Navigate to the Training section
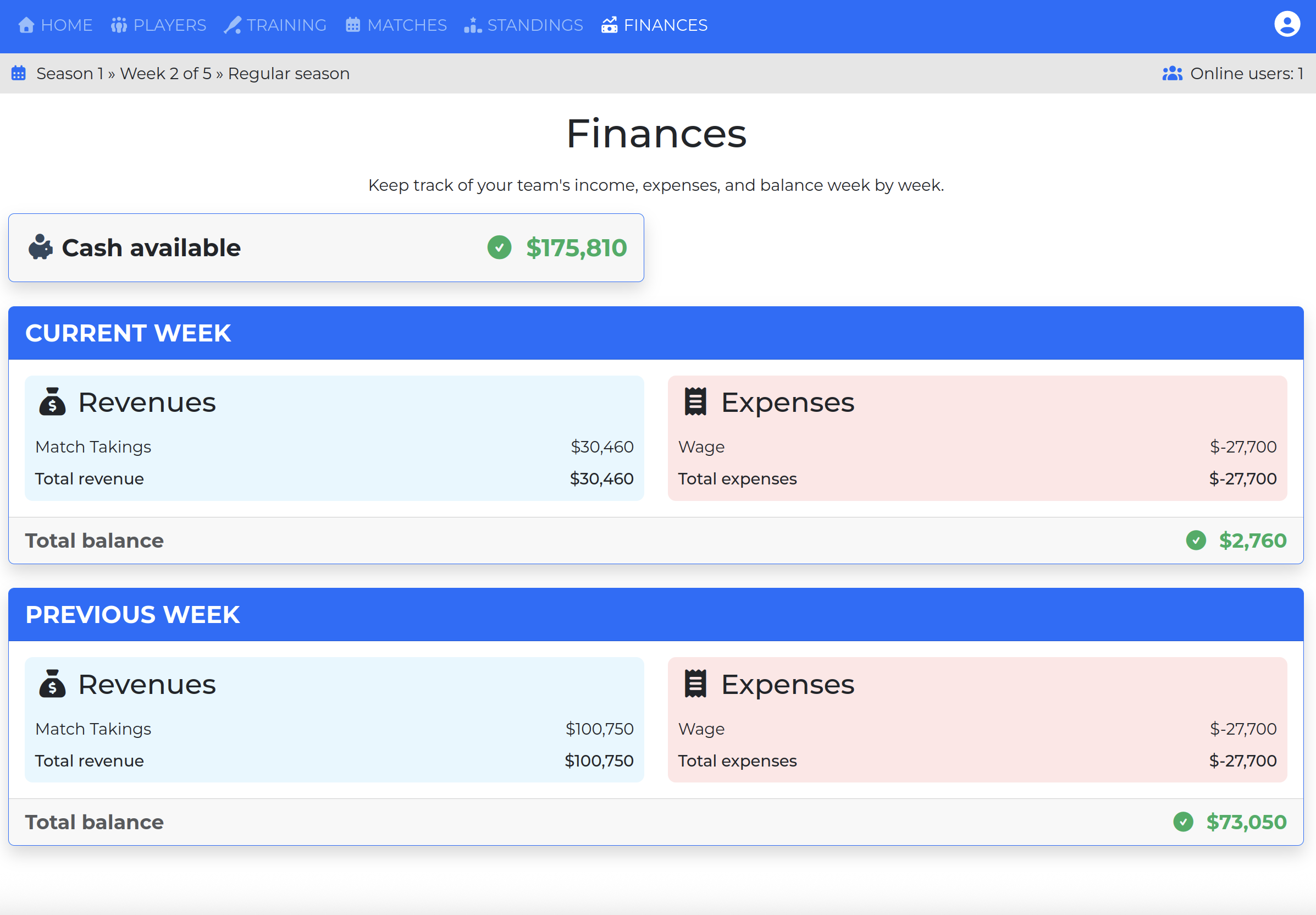 pyautogui.click(x=276, y=25)
